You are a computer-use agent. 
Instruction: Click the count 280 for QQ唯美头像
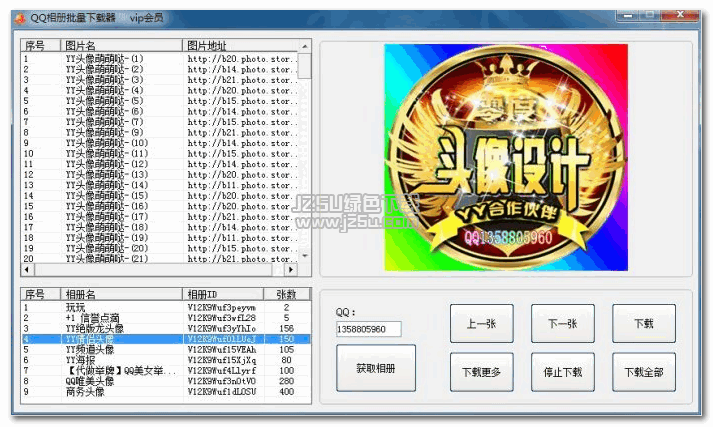point(286,381)
